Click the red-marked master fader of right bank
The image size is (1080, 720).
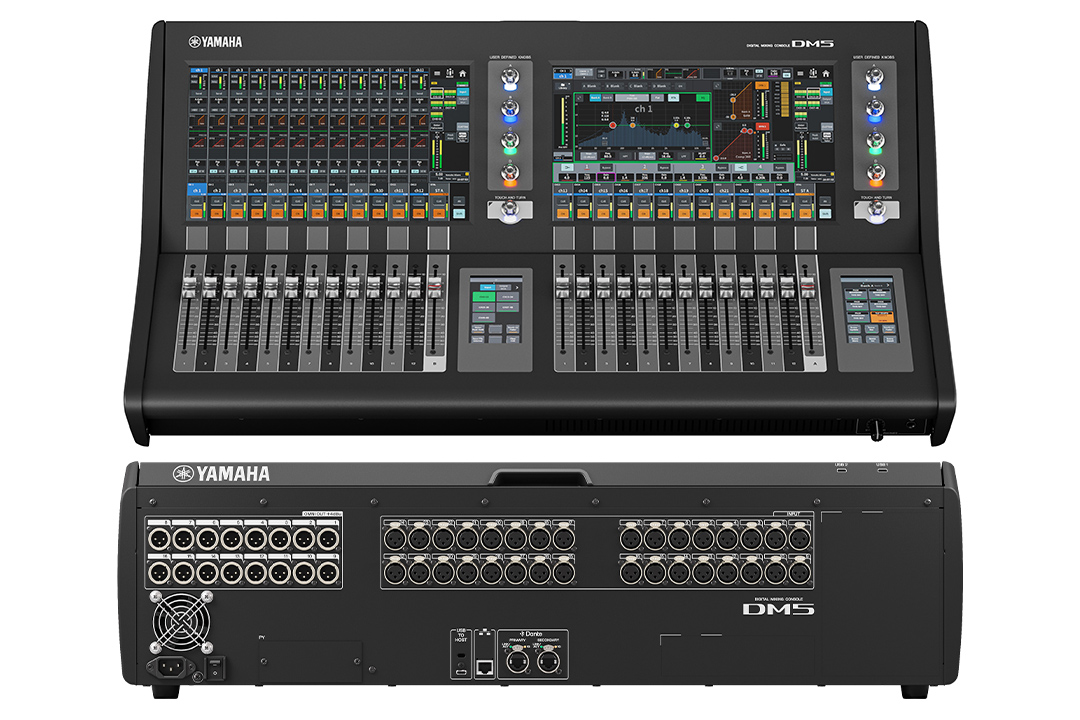[808, 286]
